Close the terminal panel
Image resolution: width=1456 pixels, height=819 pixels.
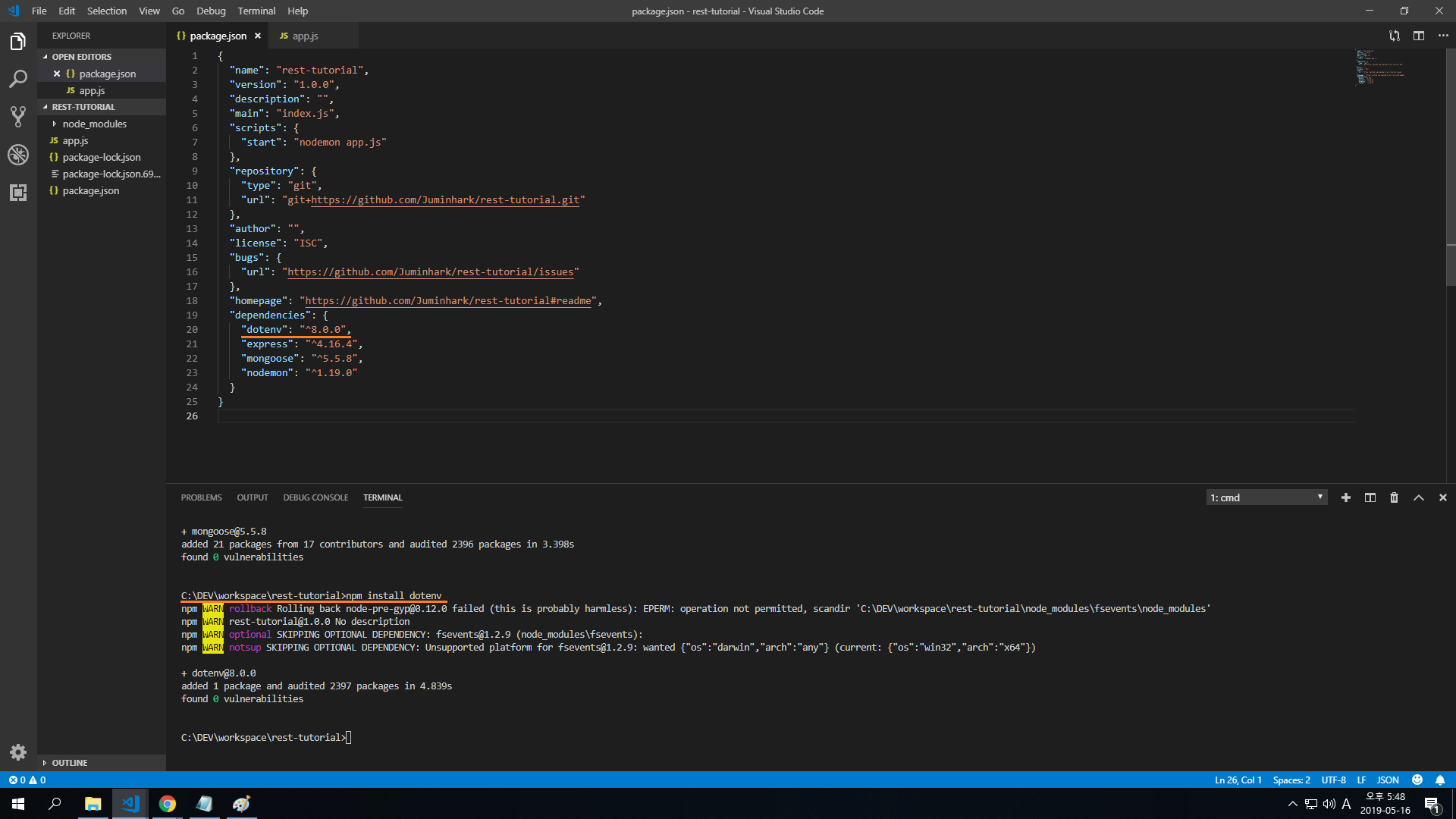click(1443, 497)
